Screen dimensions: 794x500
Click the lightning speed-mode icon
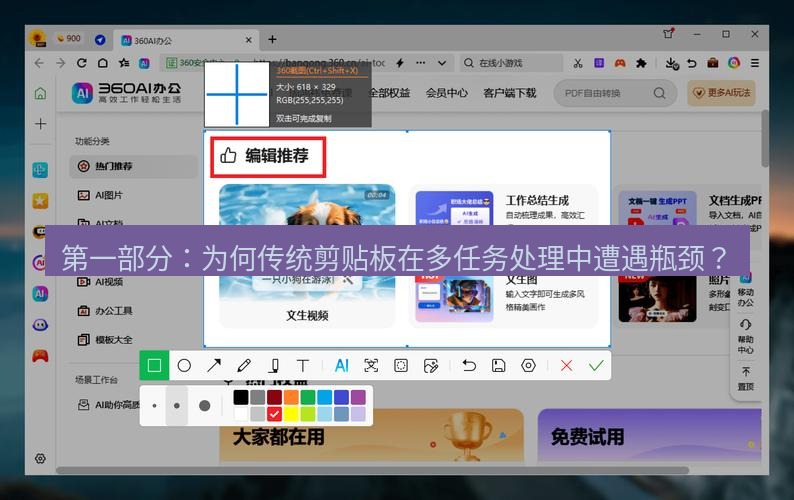click(400, 63)
